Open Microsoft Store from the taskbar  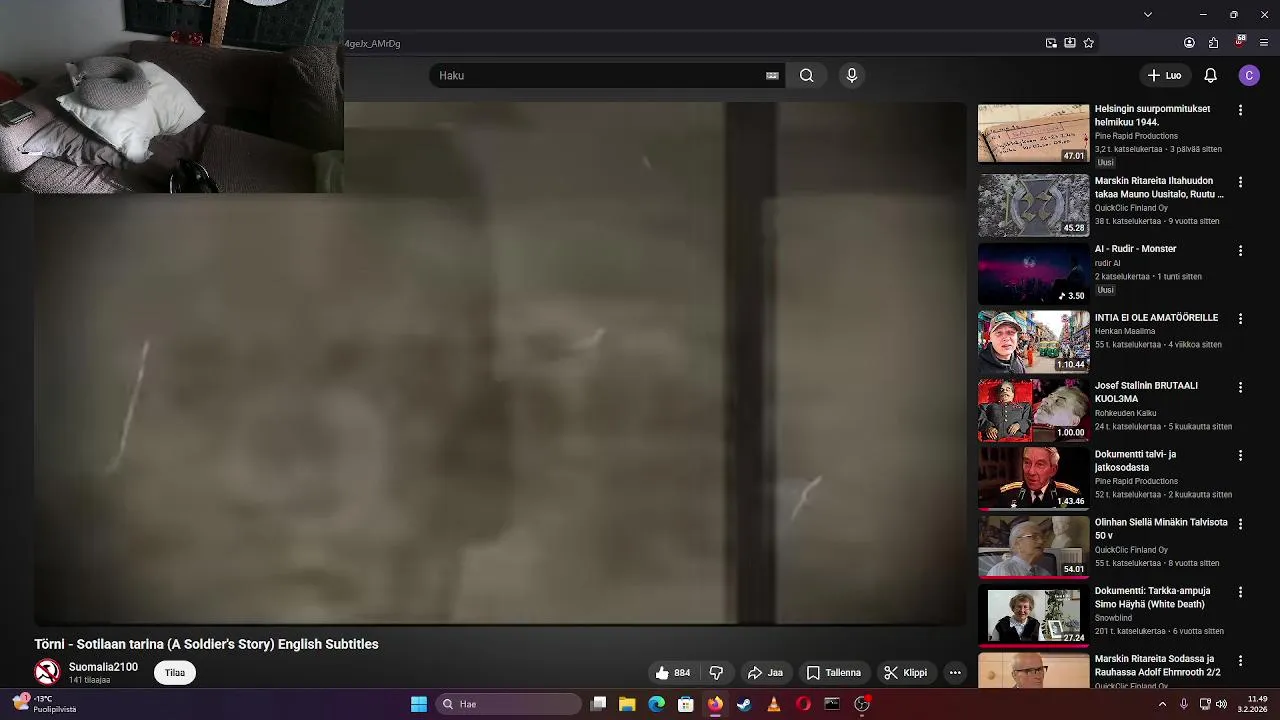685,704
